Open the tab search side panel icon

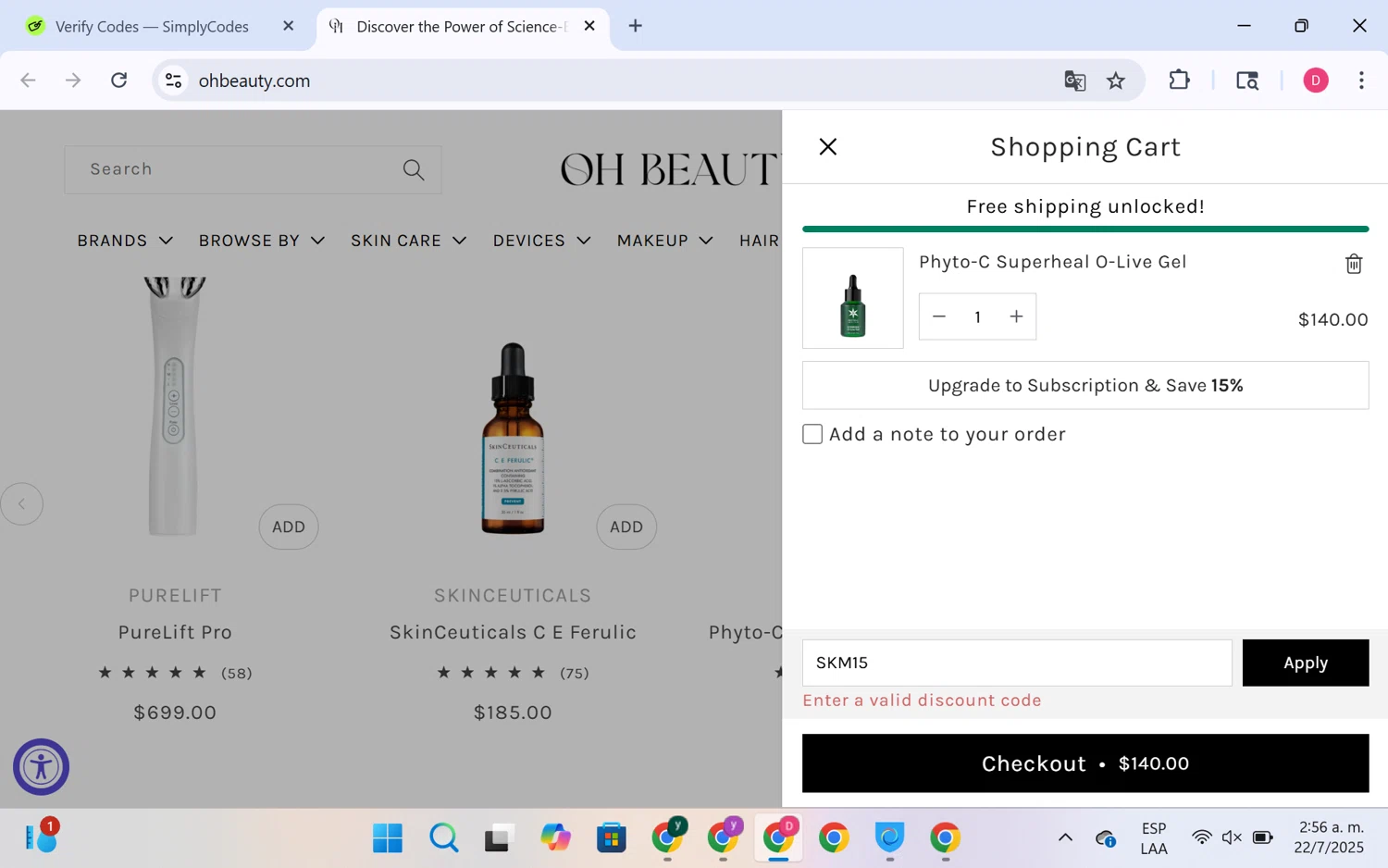click(1247, 81)
